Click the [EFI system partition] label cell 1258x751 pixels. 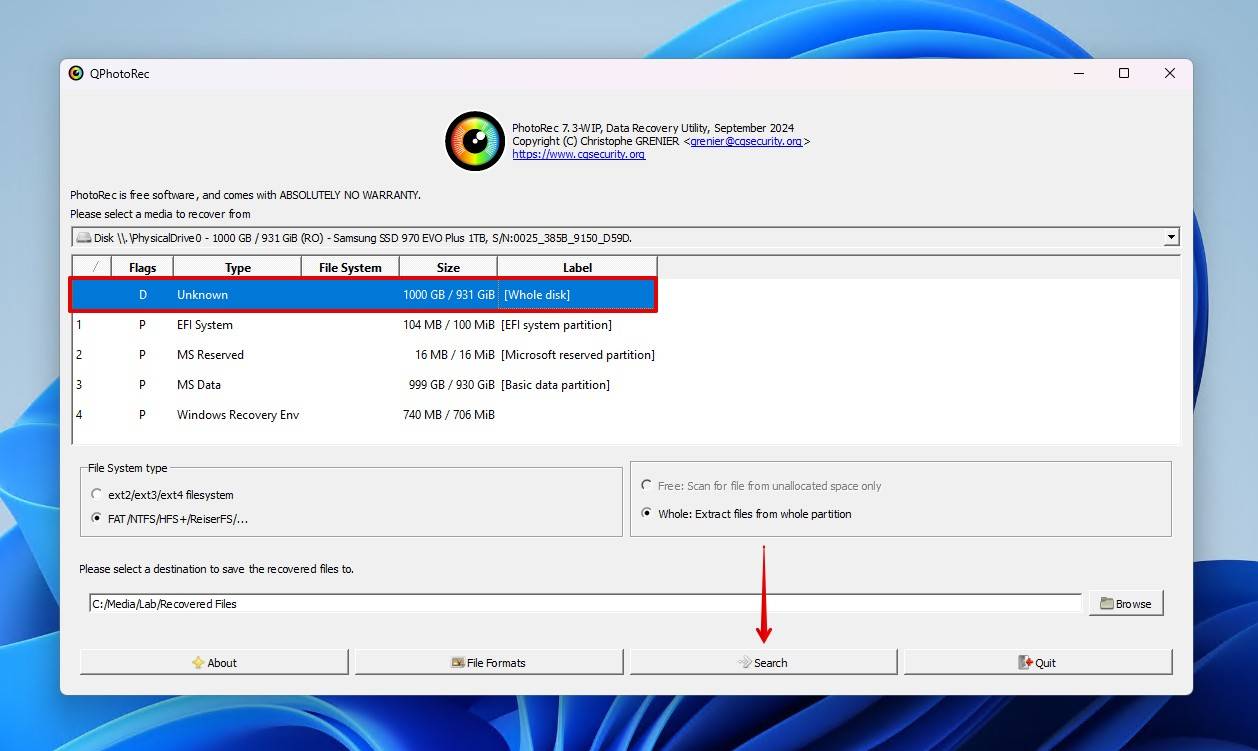point(556,324)
